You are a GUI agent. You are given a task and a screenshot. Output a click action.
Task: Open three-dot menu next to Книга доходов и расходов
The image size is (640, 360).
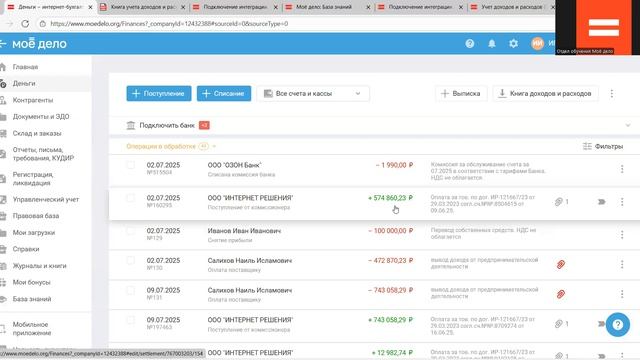pyautogui.click(x=611, y=93)
